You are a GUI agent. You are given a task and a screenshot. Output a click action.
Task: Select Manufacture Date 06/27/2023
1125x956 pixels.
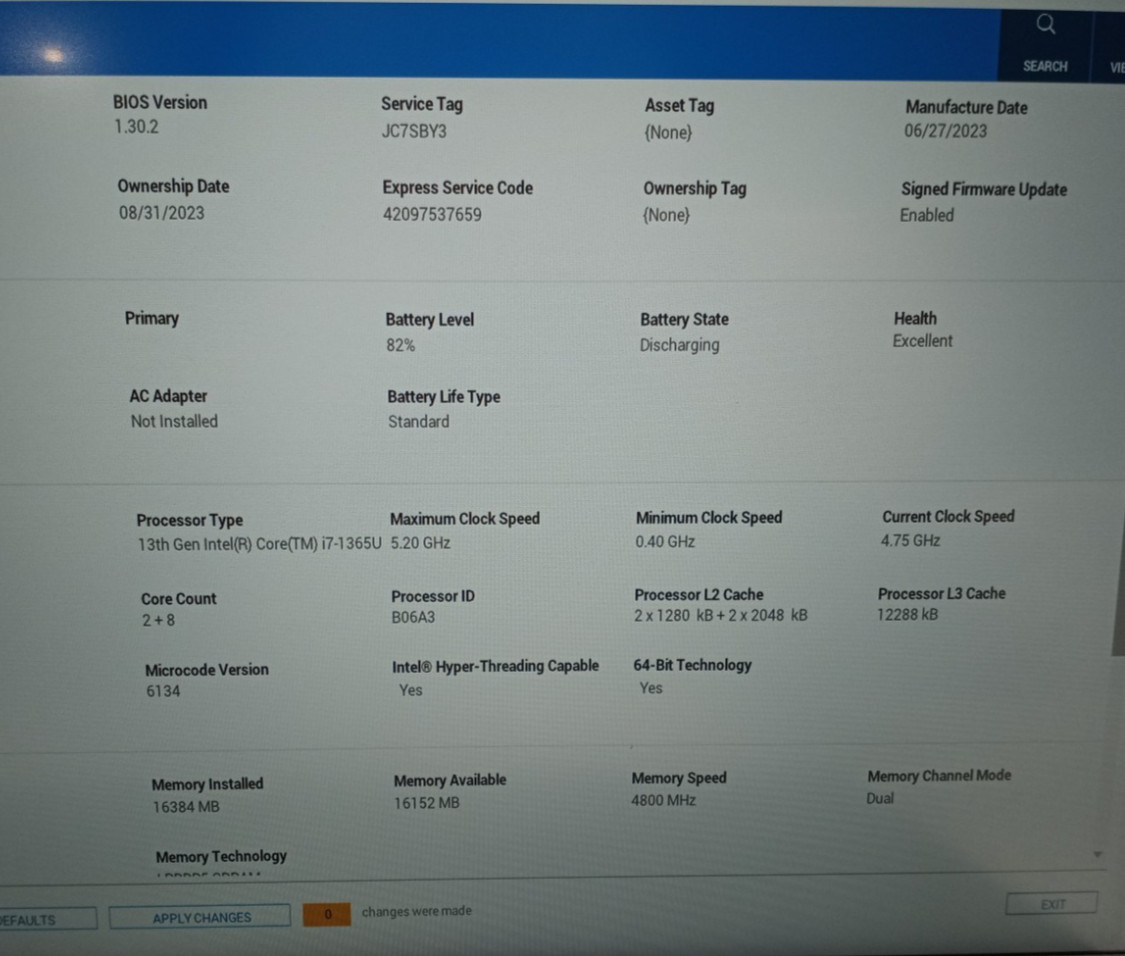[946, 131]
